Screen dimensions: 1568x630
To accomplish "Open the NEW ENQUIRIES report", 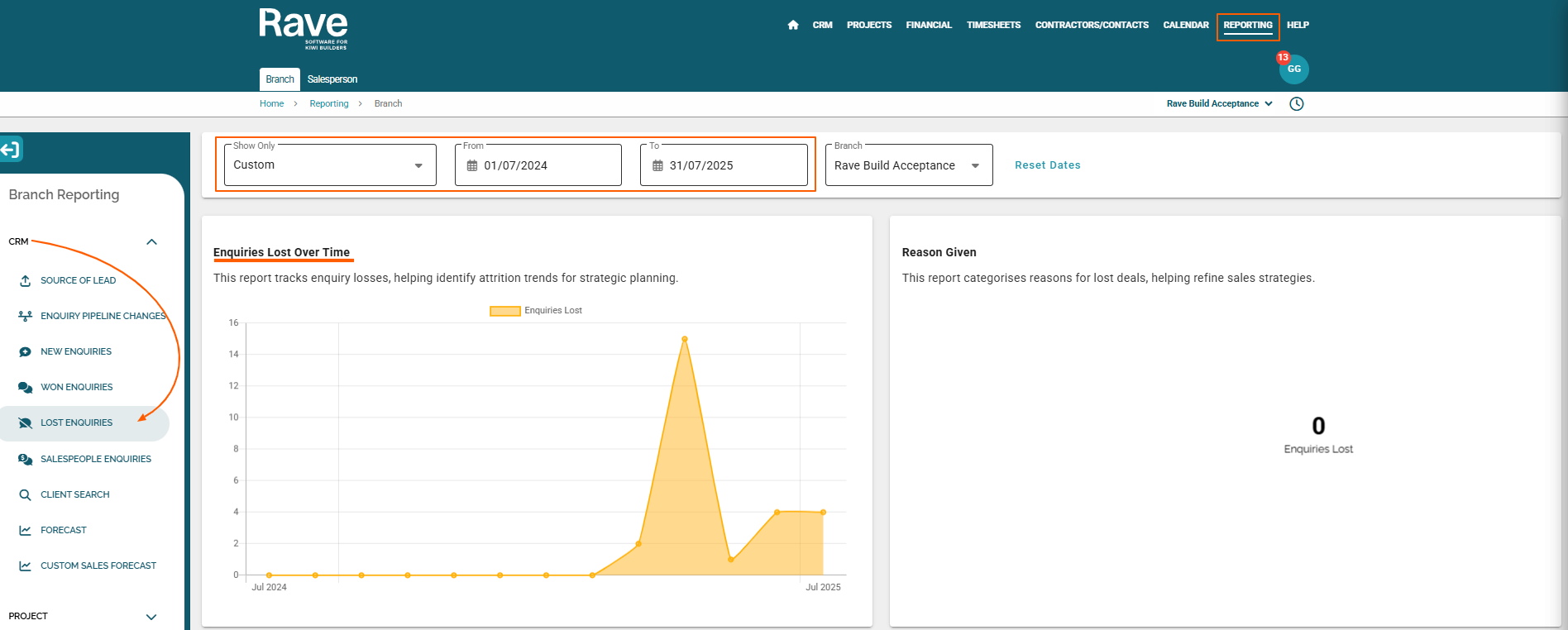I will pyautogui.click(x=76, y=352).
